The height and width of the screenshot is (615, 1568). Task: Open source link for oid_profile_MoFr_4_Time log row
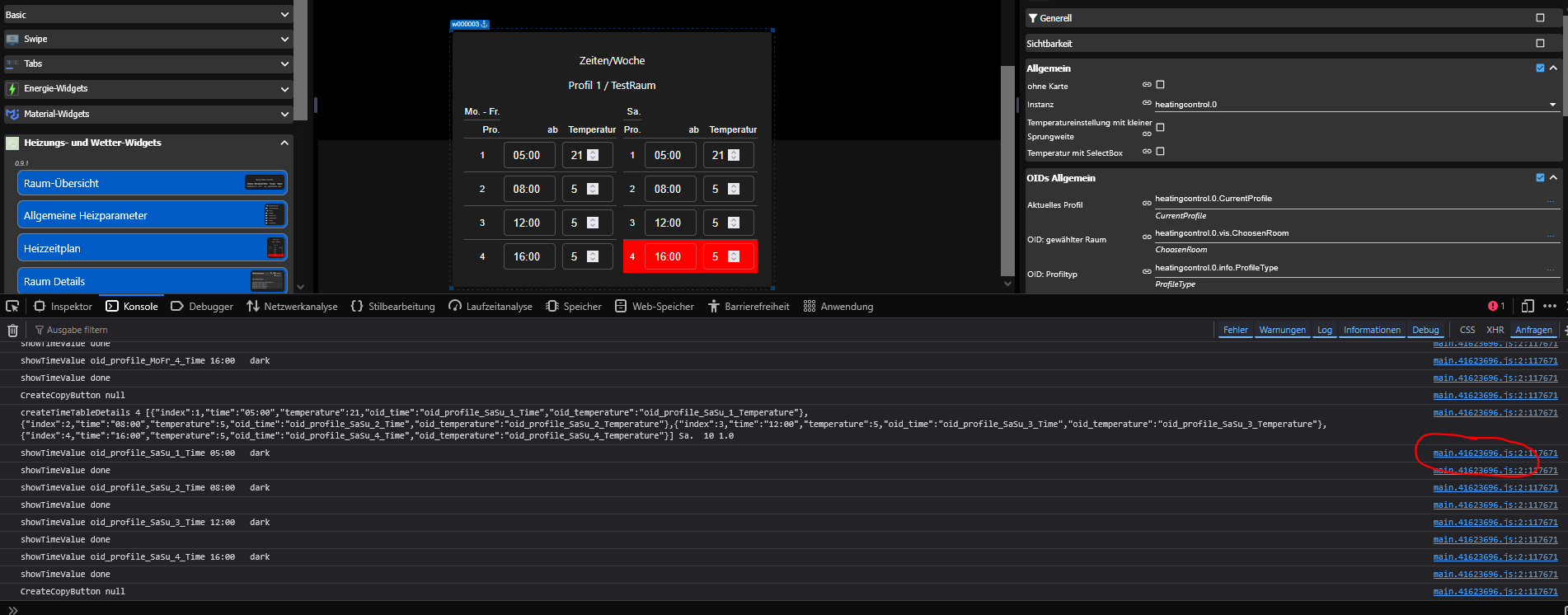click(x=1495, y=361)
